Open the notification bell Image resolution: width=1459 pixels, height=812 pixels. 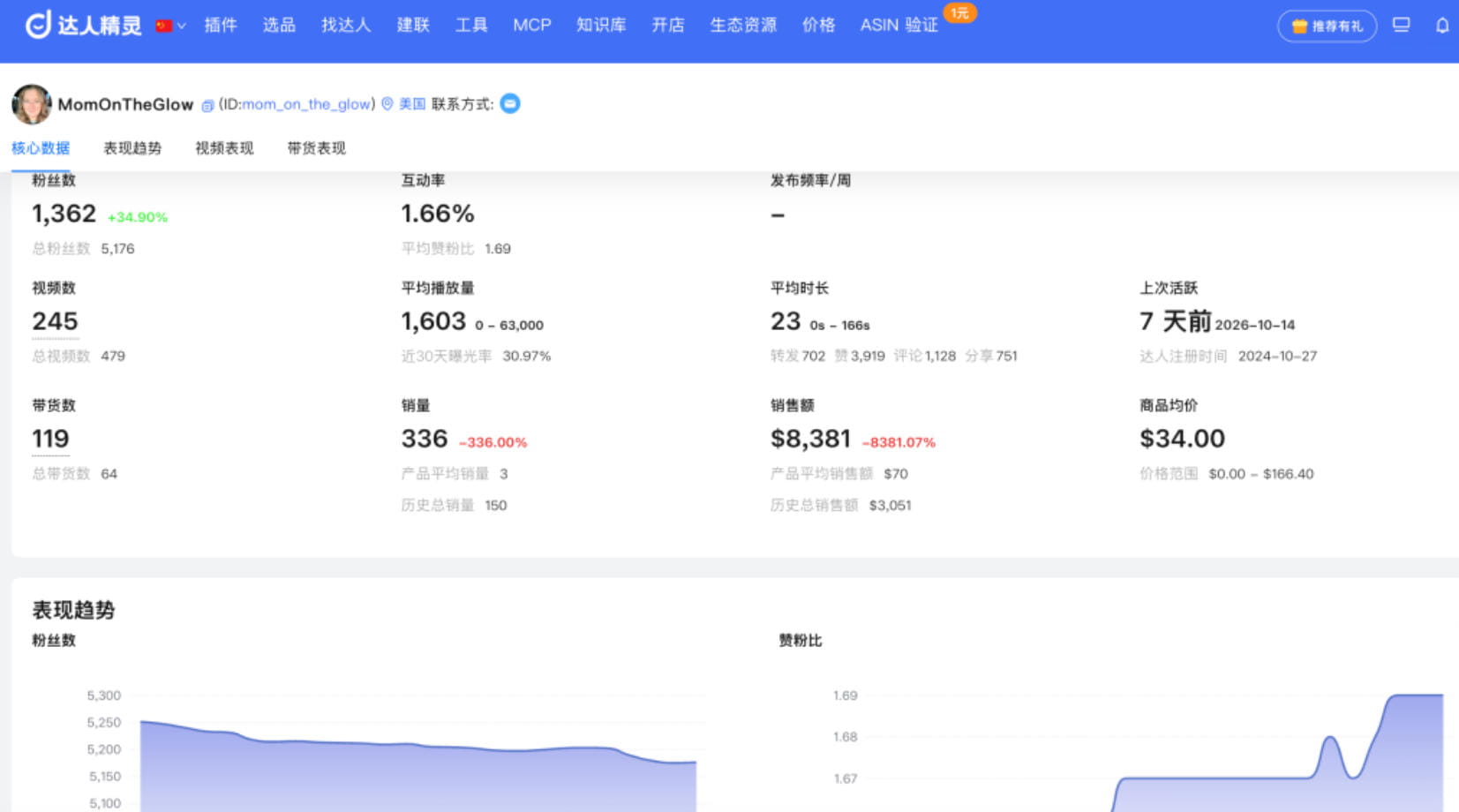(x=1442, y=25)
